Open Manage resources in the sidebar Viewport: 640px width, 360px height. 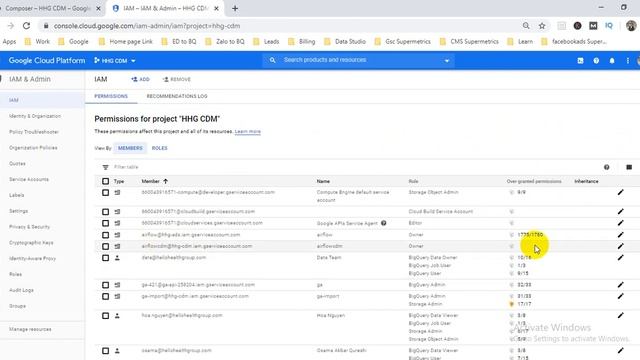click(30, 329)
